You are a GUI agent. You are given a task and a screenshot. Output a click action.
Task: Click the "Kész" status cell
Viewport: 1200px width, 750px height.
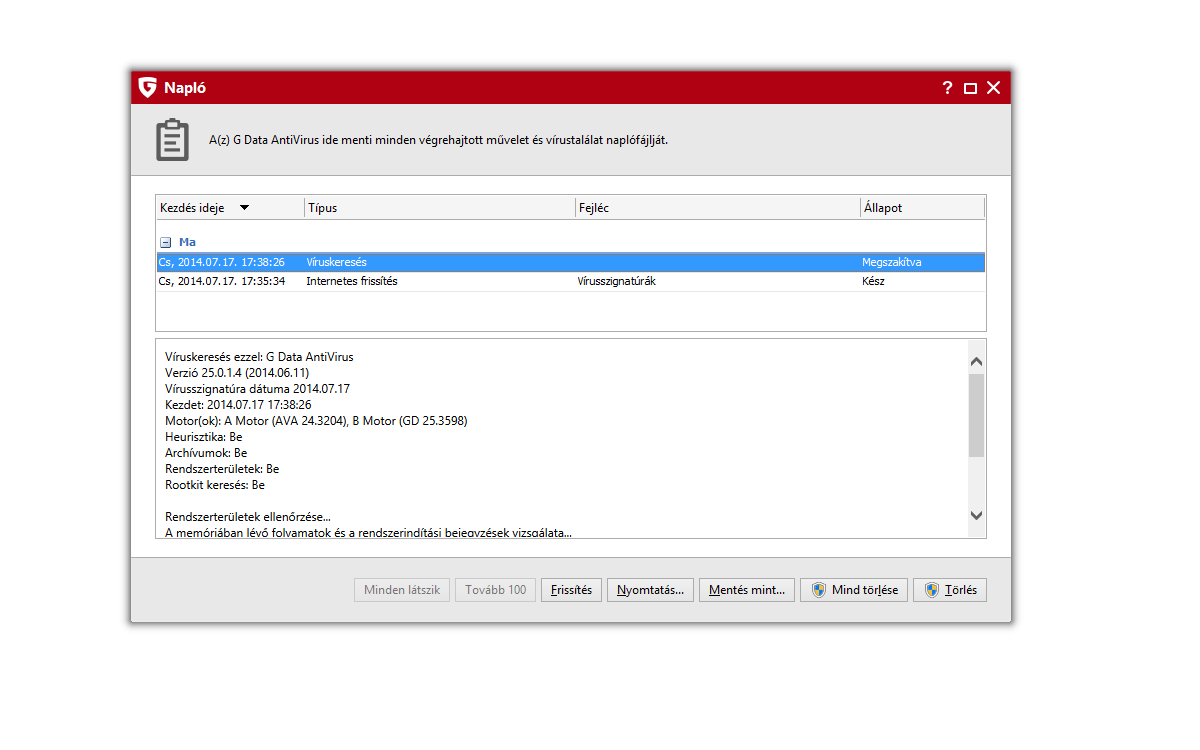coord(873,281)
